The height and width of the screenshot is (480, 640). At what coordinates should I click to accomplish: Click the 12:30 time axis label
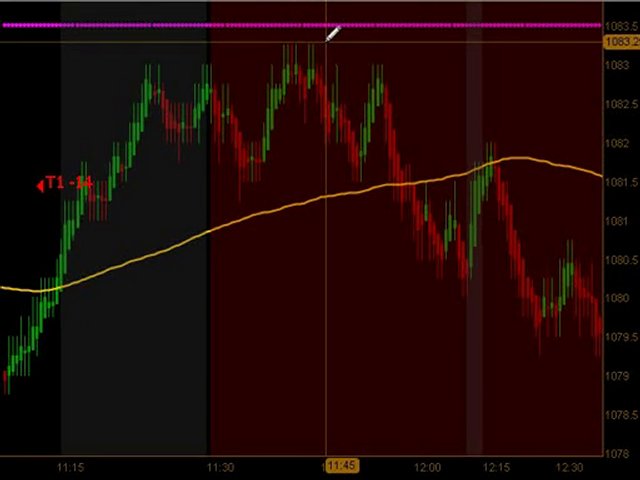tap(569, 467)
